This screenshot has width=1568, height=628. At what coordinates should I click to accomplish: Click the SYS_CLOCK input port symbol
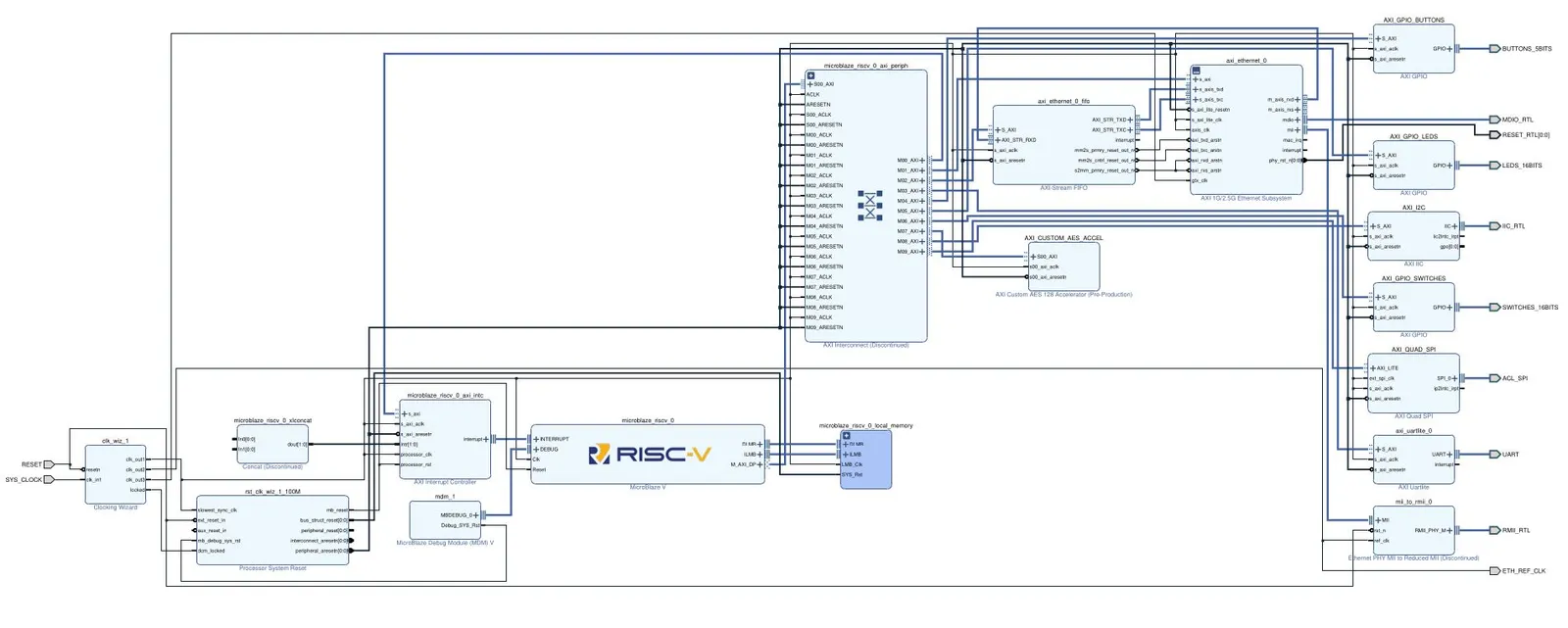49,480
